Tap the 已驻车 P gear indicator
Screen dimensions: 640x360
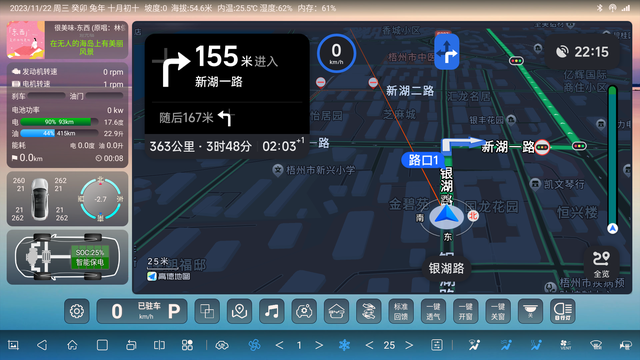pos(142,311)
